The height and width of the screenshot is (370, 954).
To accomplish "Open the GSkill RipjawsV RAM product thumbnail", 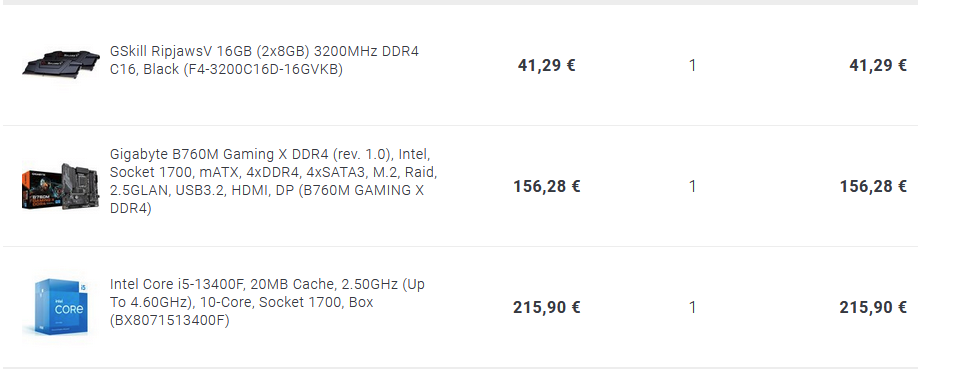I will pyautogui.click(x=61, y=63).
